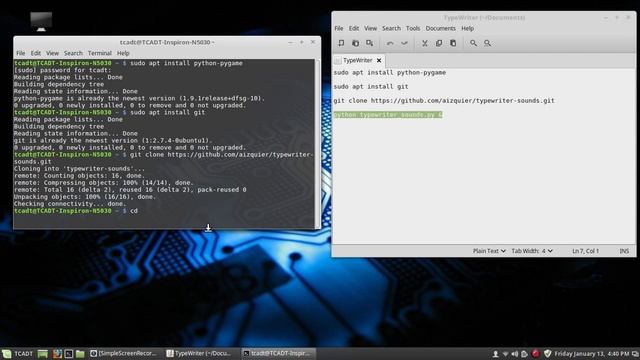The height and width of the screenshot is (360, 640).
Task: Click terminal title bar tcadt@TCADT-Inspiron-N5030
Action: click(167, 42)
